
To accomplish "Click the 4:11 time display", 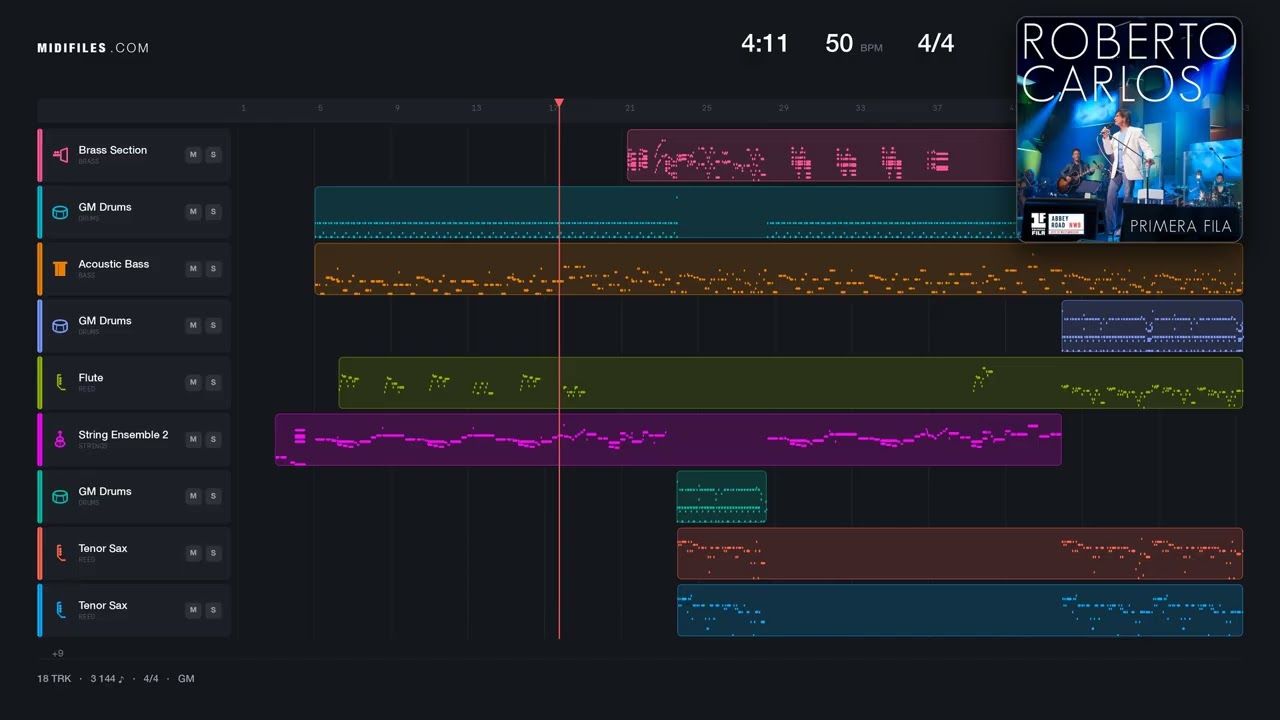I will (765, 44).
